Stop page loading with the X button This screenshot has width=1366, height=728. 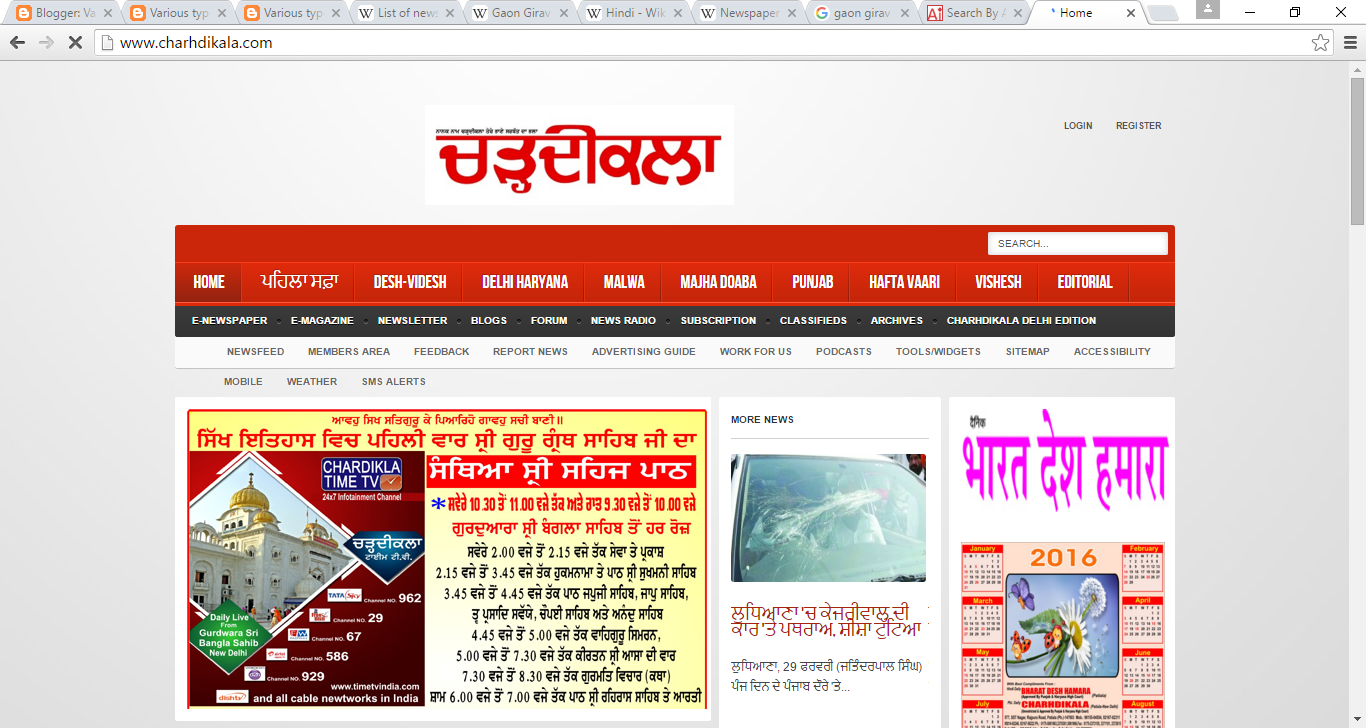tap(75, 43)
